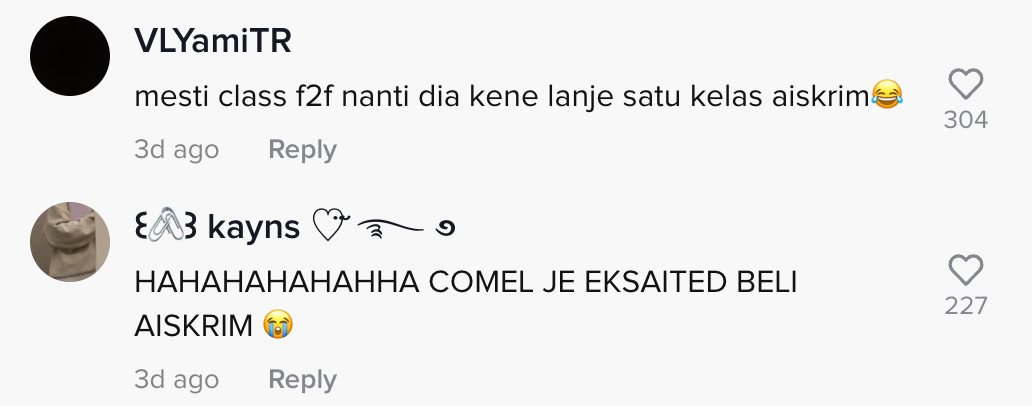The image size is (1032, 406).
Task: Open the VLYamiTR username profile link
Action: [213, 41]
